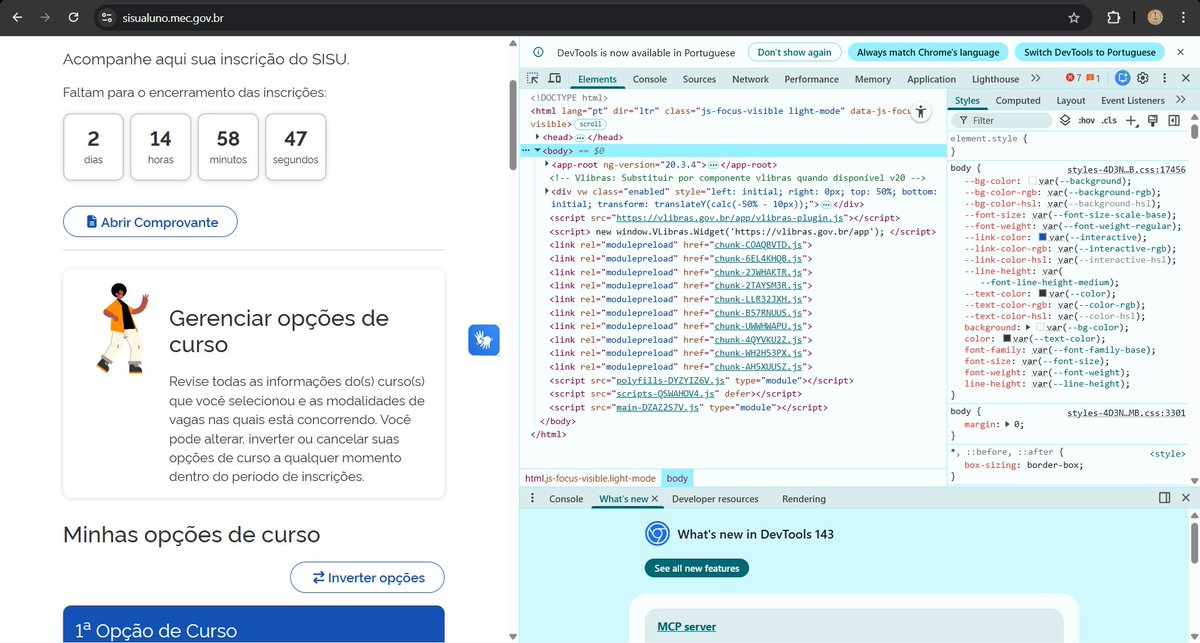Bookmark this page with the star icon

[x=1074, y=18]
